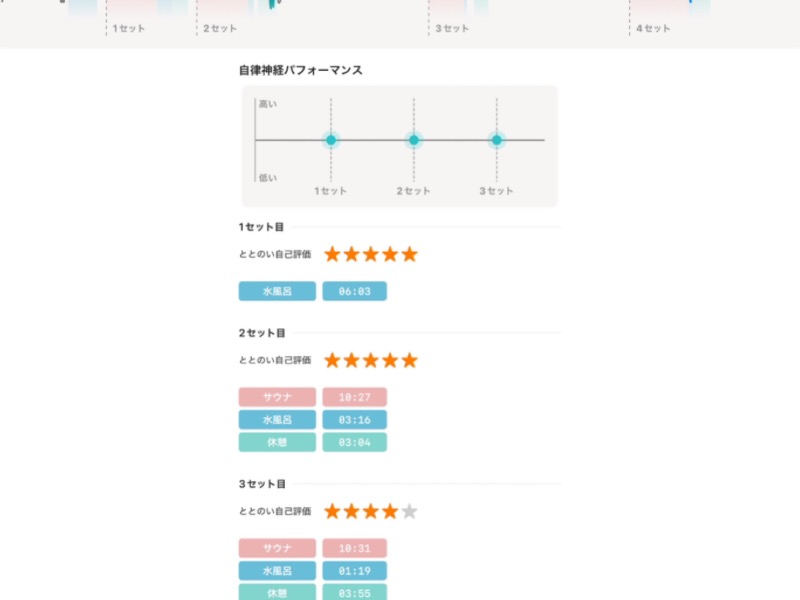Click the third star in 2セット目 rating

[x=371, y=360]
